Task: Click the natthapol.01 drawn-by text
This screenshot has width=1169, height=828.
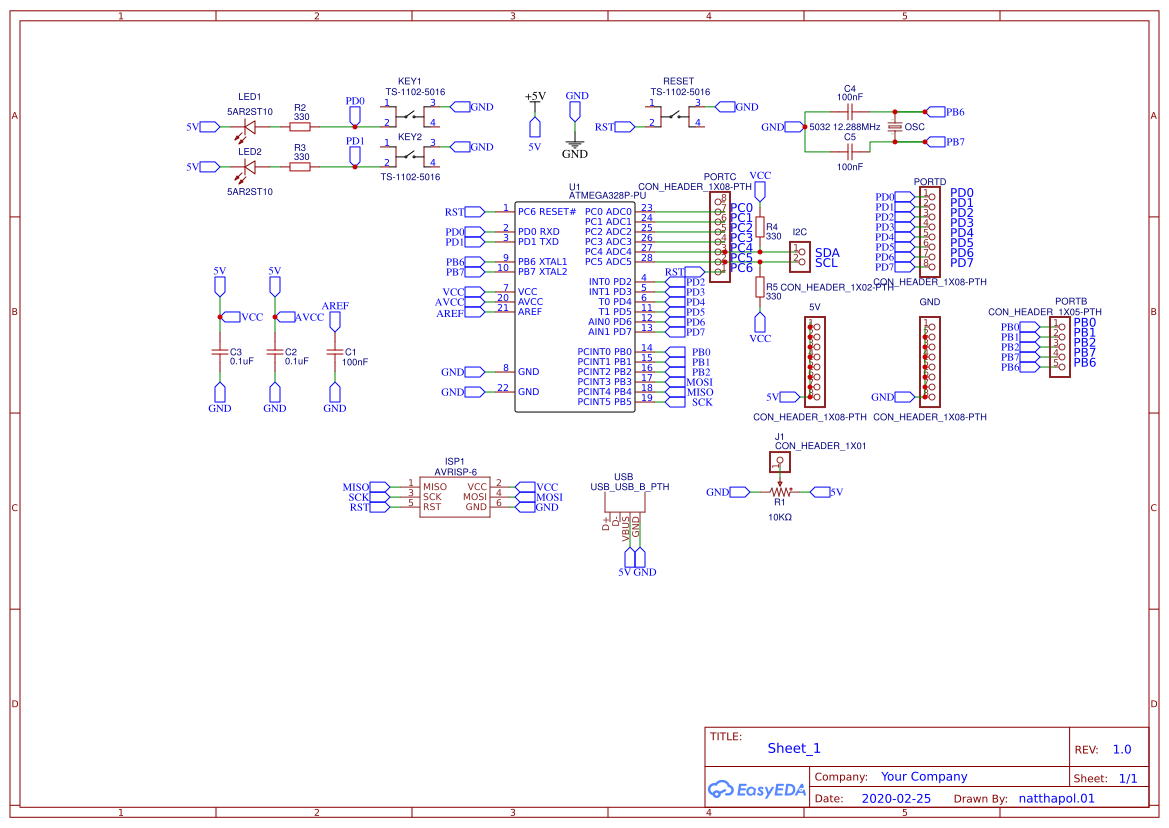Action: pos(1056,798)
